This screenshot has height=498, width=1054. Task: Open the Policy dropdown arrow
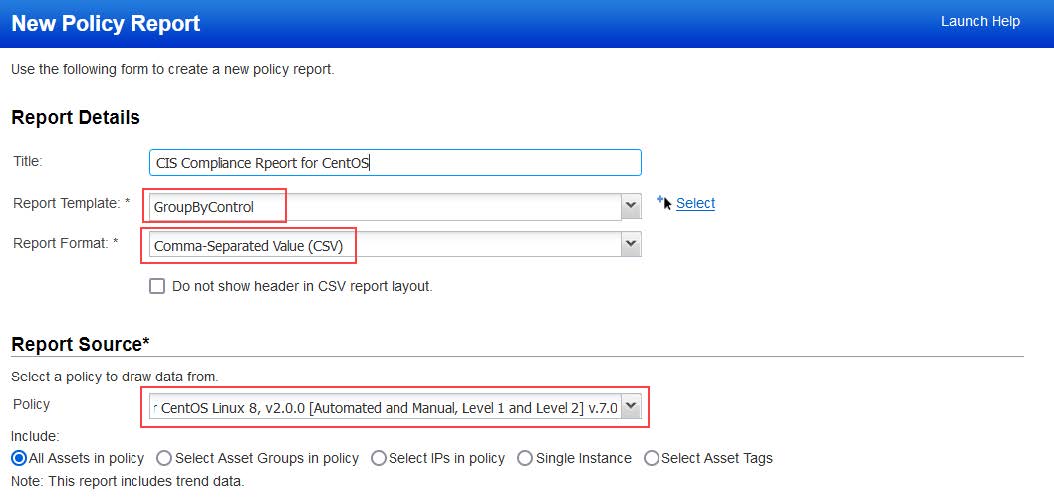(631, 406)
